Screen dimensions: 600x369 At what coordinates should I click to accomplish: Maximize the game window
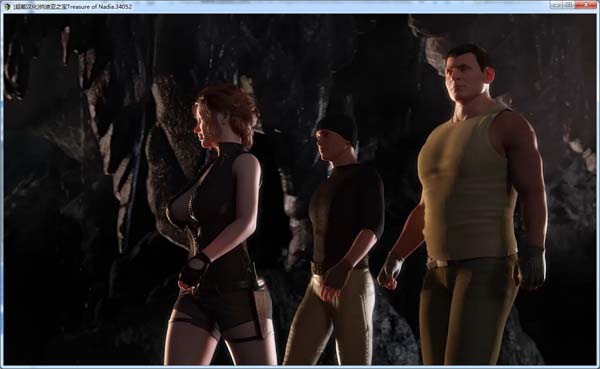[x=569, y=5]
